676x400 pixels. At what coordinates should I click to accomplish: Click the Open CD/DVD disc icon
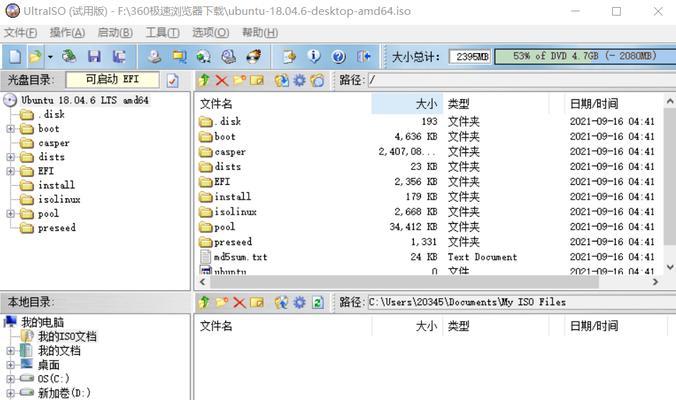point(69,56)
